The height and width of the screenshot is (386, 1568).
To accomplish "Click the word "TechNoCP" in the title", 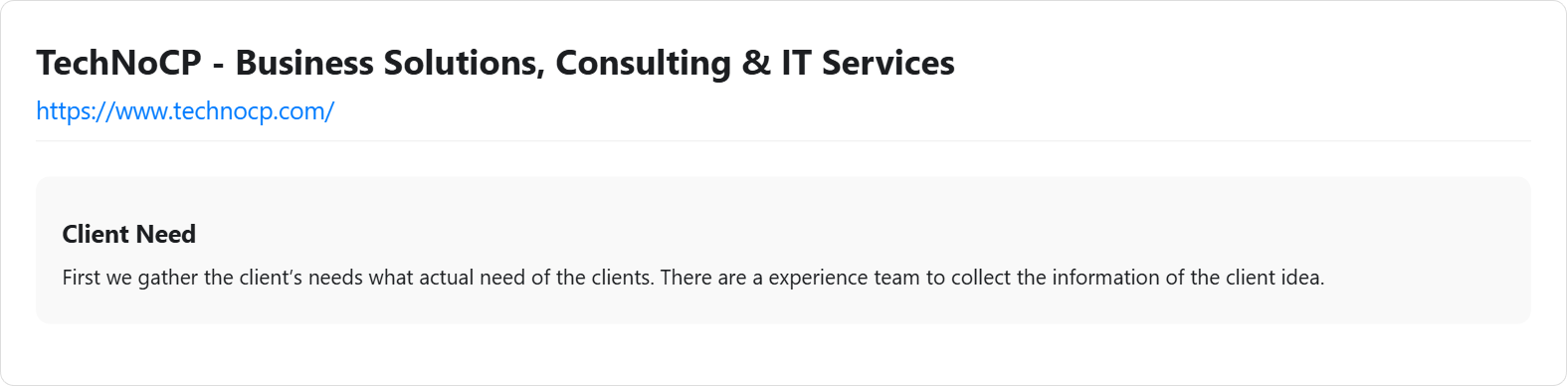I will pyautogui.click(x=119, y=63).
